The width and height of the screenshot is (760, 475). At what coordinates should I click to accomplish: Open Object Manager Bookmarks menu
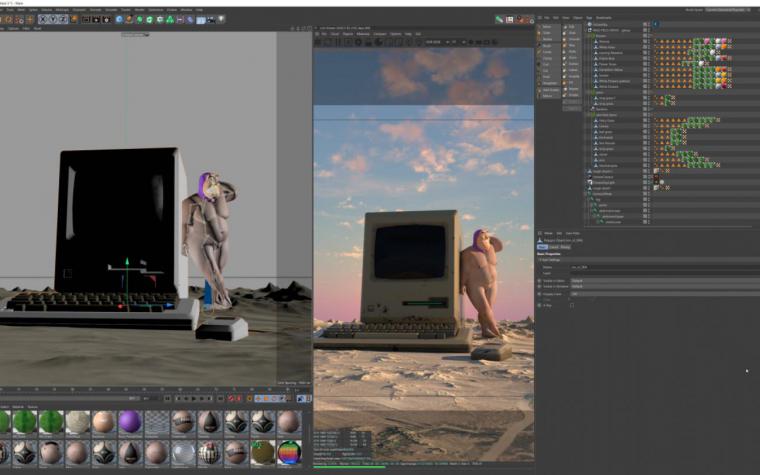[x=604, y=18]
